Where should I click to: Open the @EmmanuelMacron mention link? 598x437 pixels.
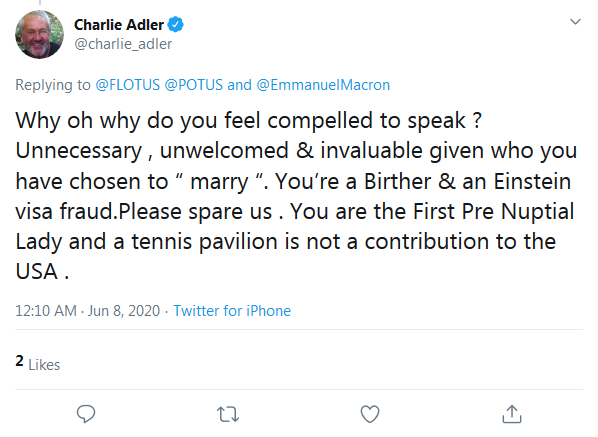click(323, 85)
